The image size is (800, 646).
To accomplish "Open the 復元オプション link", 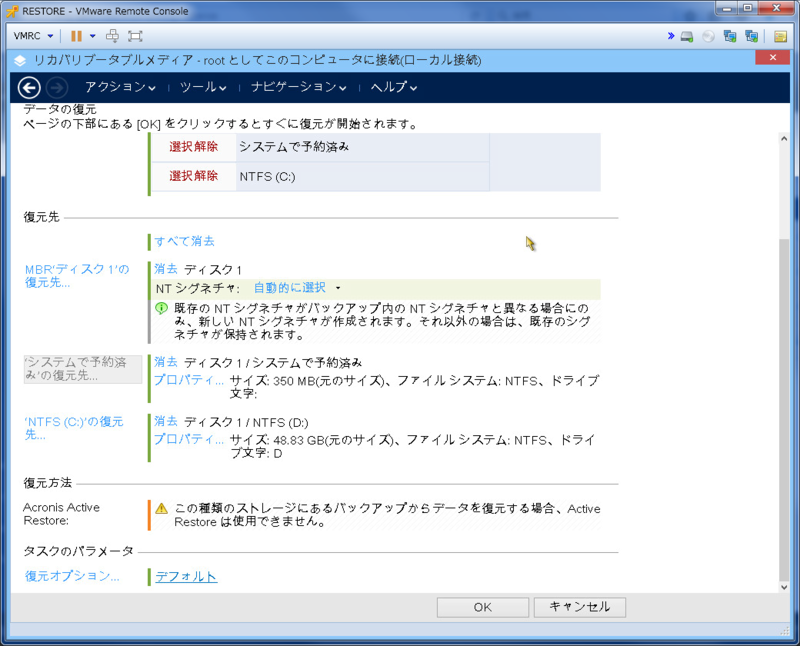I will point(72,576).
